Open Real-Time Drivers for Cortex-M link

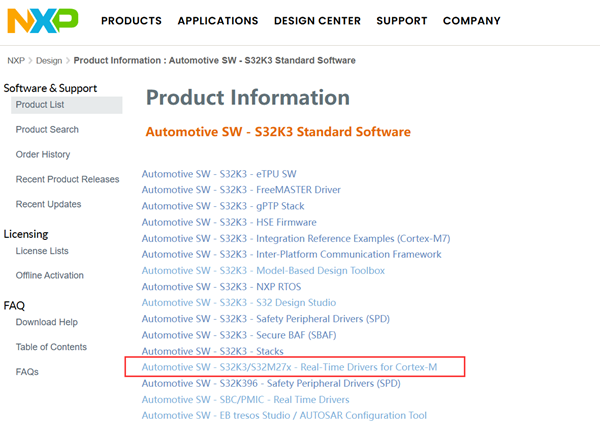click(x=289, y=367)
